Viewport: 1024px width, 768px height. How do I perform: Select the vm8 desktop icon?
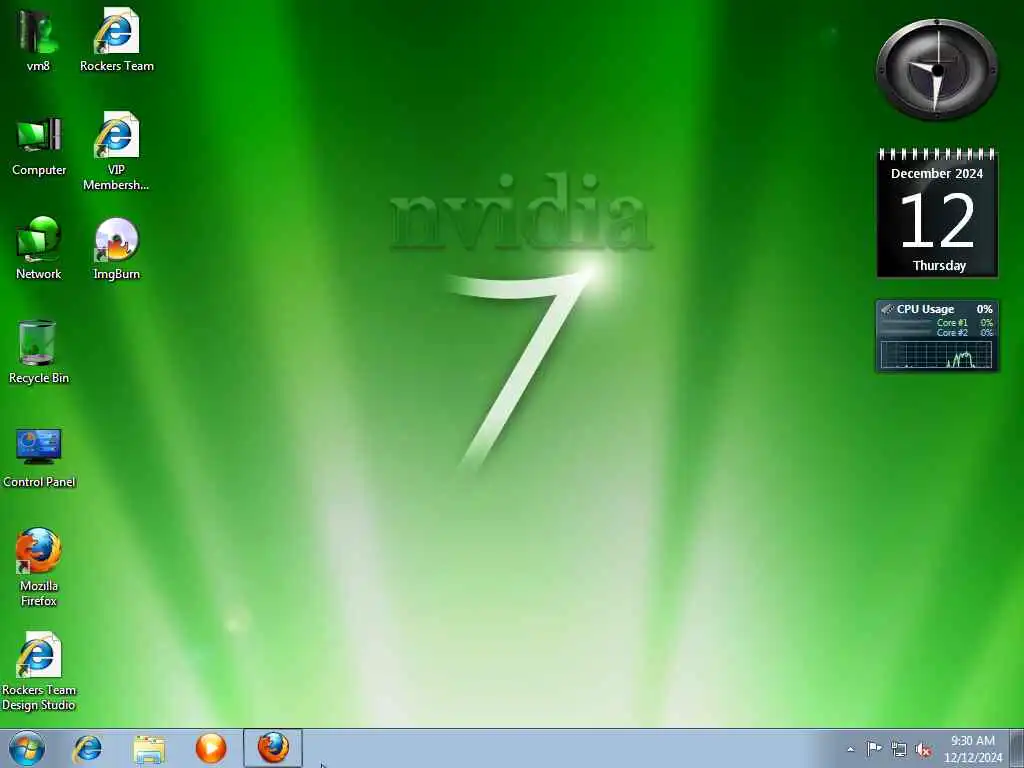pyautogui.click(x=38, y=39)
